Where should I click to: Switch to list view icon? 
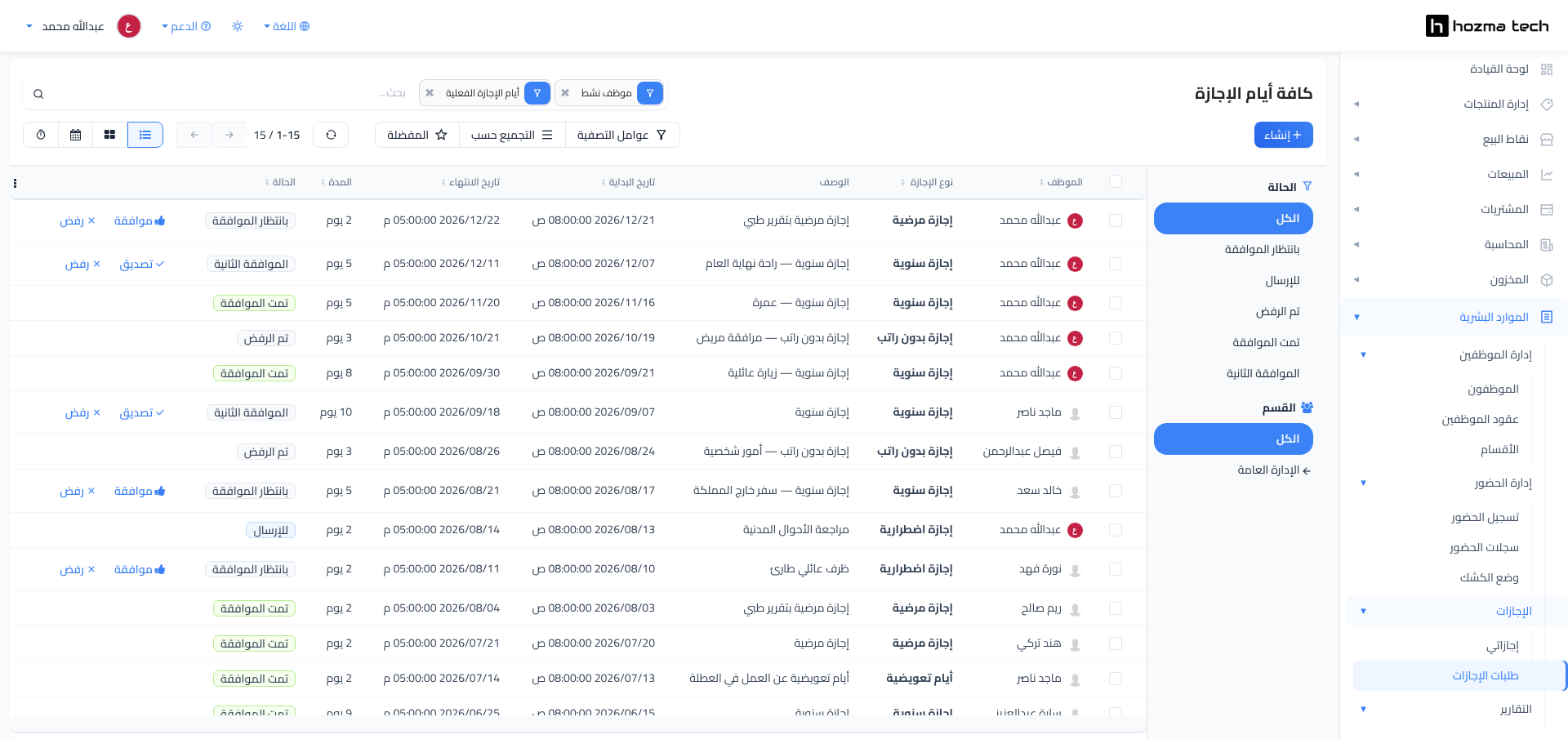tap(145, 135)
